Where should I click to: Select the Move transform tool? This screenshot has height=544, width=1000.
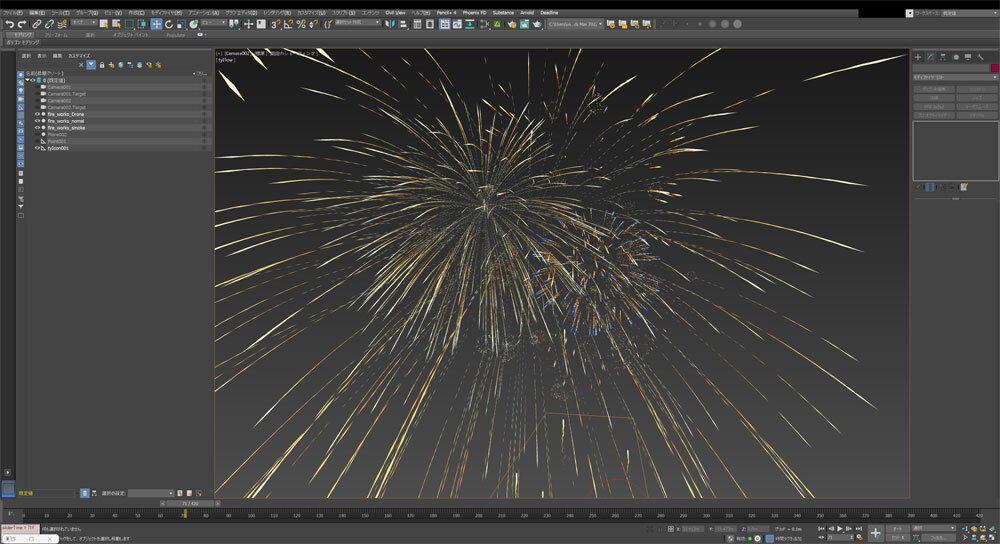(x=157, y=23)
